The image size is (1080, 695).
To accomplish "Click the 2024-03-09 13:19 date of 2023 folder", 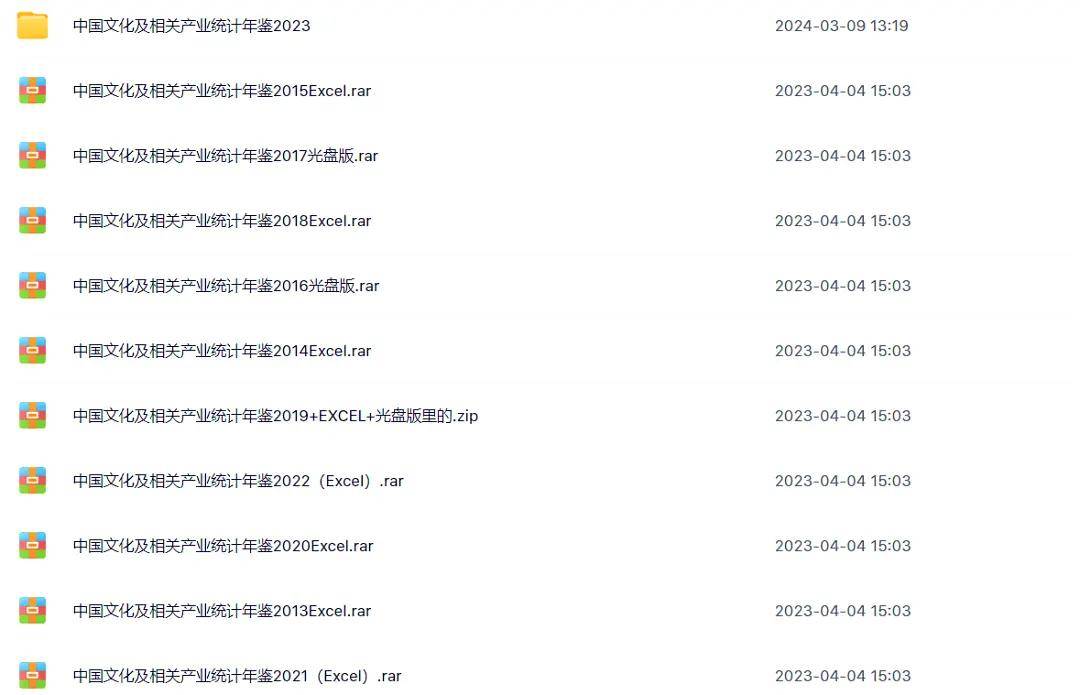I will click(x=842, y=25).
